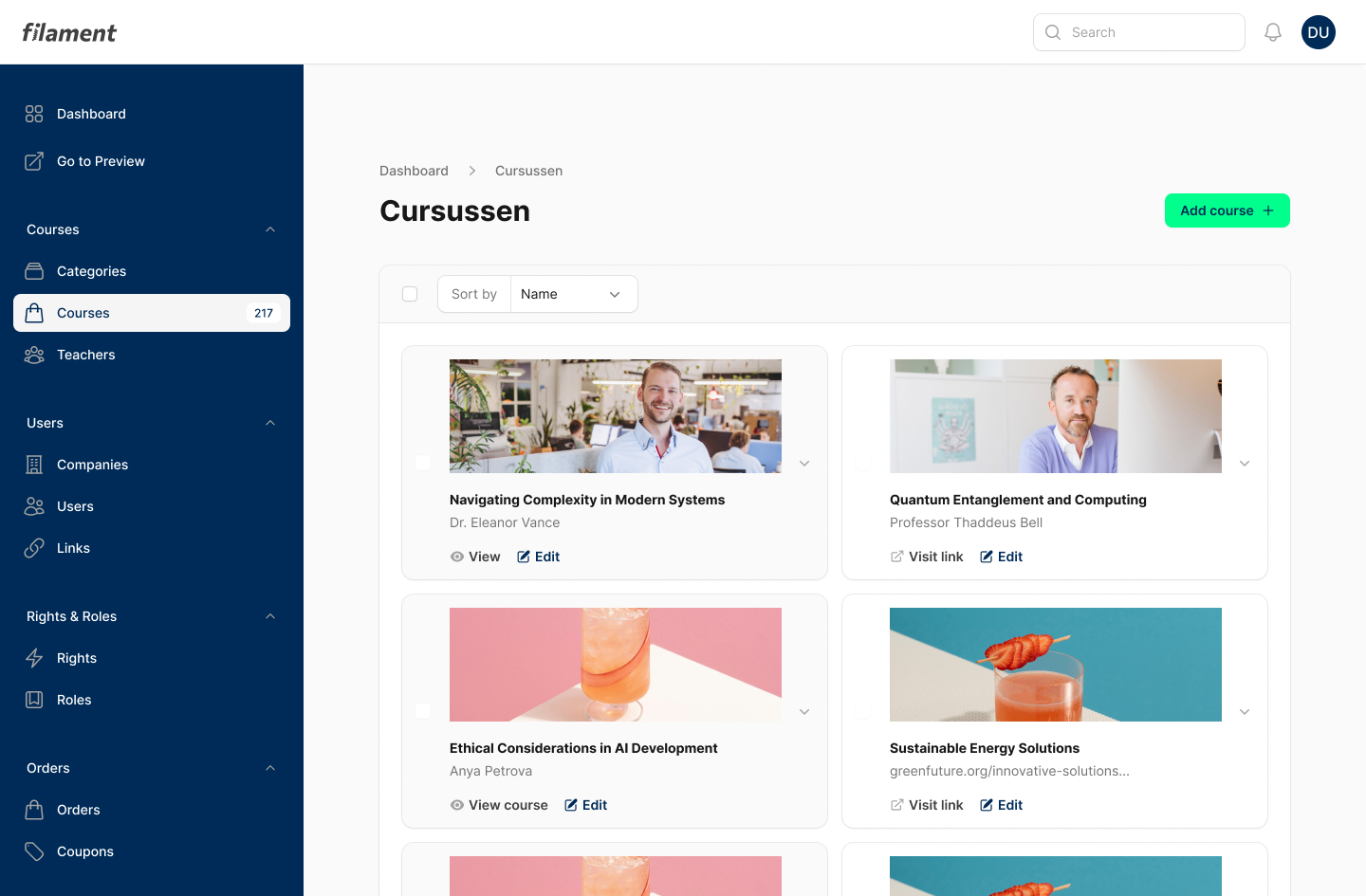The width and height of the screenshot is (1366, 896).
Task: Click the Cursussen breadcrumb text
Action: point(528,171)
